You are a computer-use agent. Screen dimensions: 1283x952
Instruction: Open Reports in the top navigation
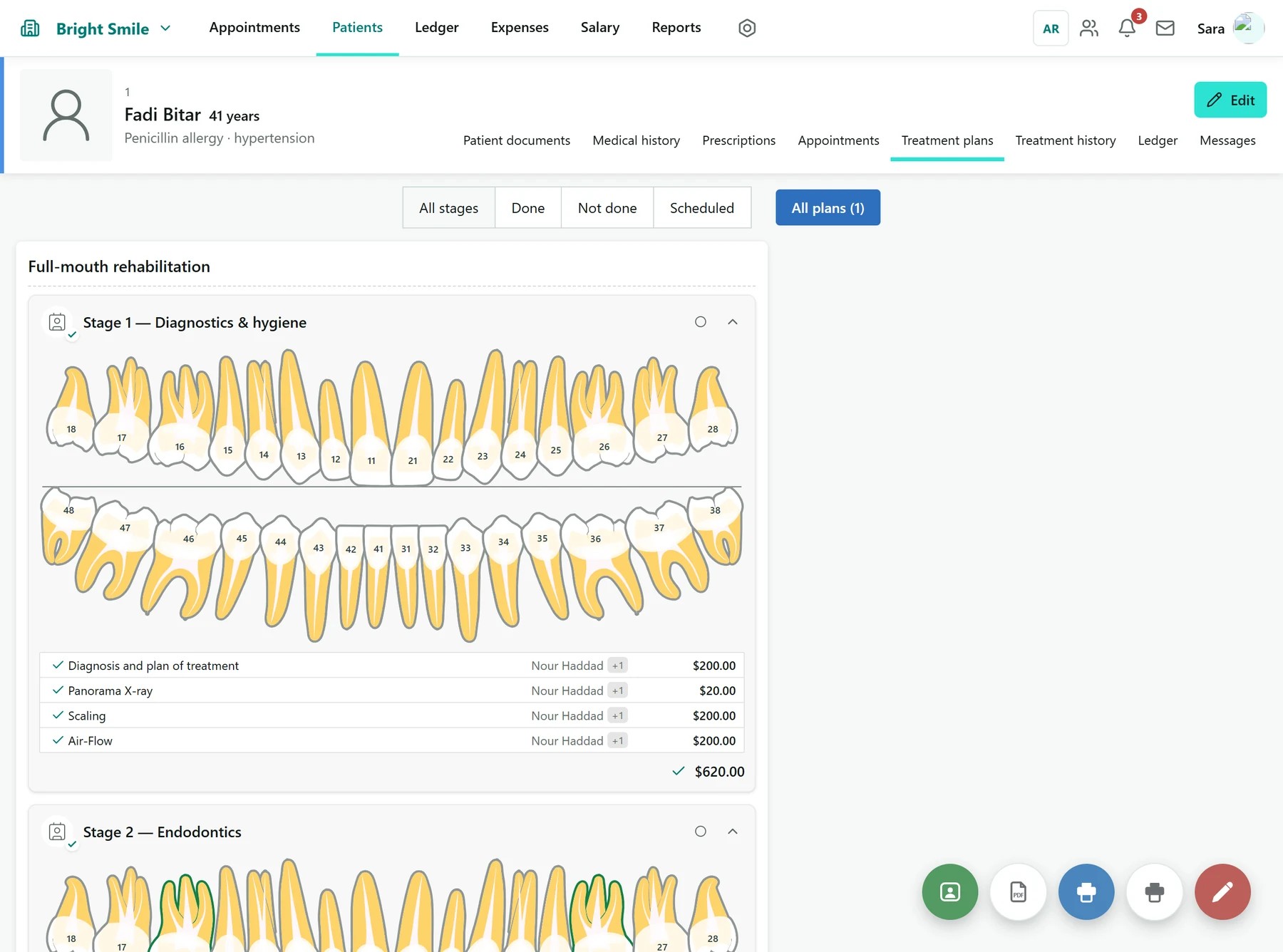point(676,27)
